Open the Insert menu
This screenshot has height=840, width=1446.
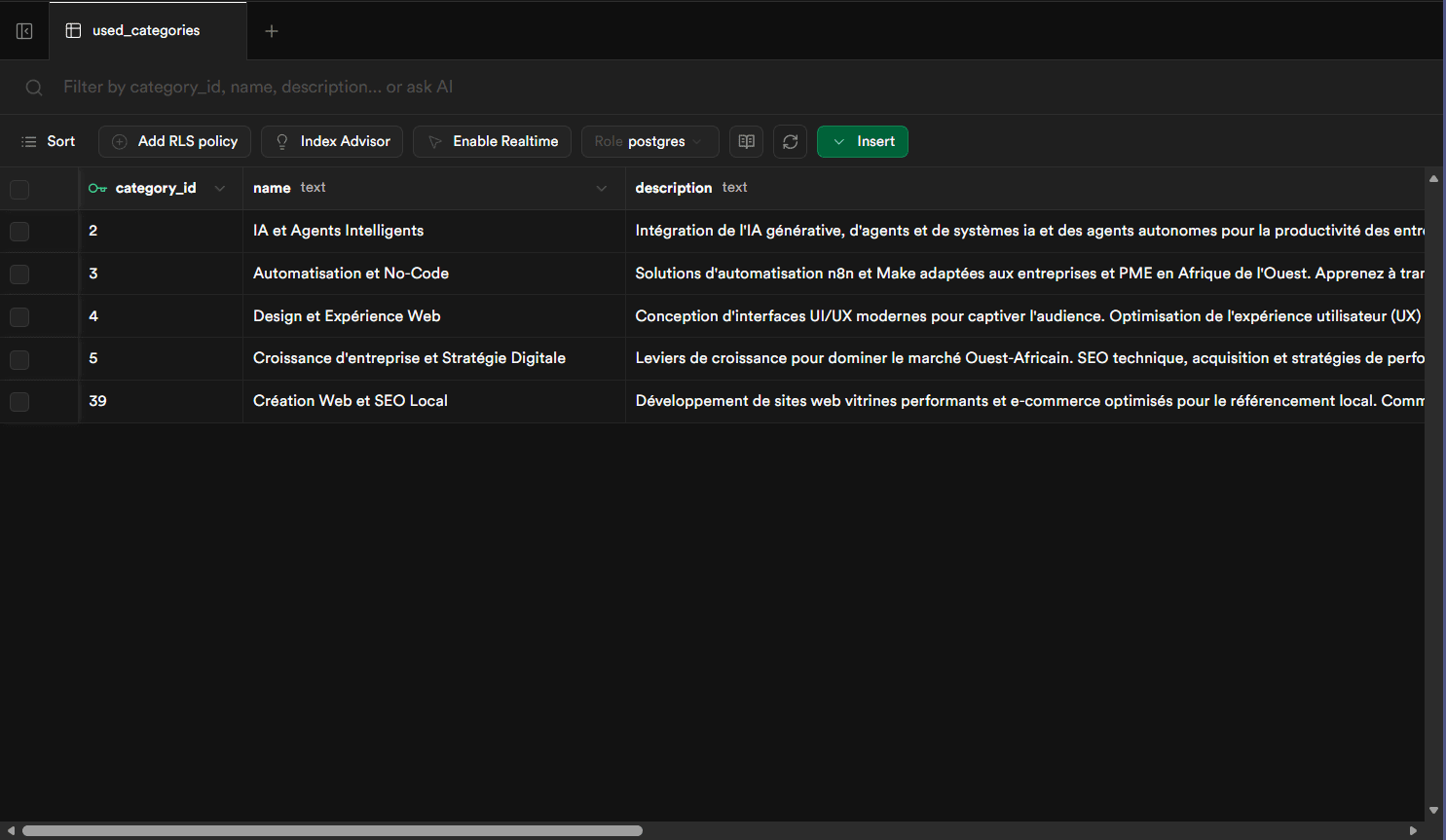click(863, 141)
